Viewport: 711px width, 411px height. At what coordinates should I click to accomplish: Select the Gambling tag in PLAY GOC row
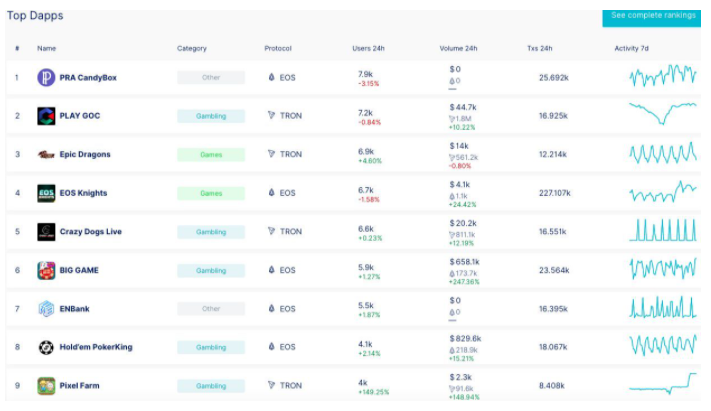(211, 116)
